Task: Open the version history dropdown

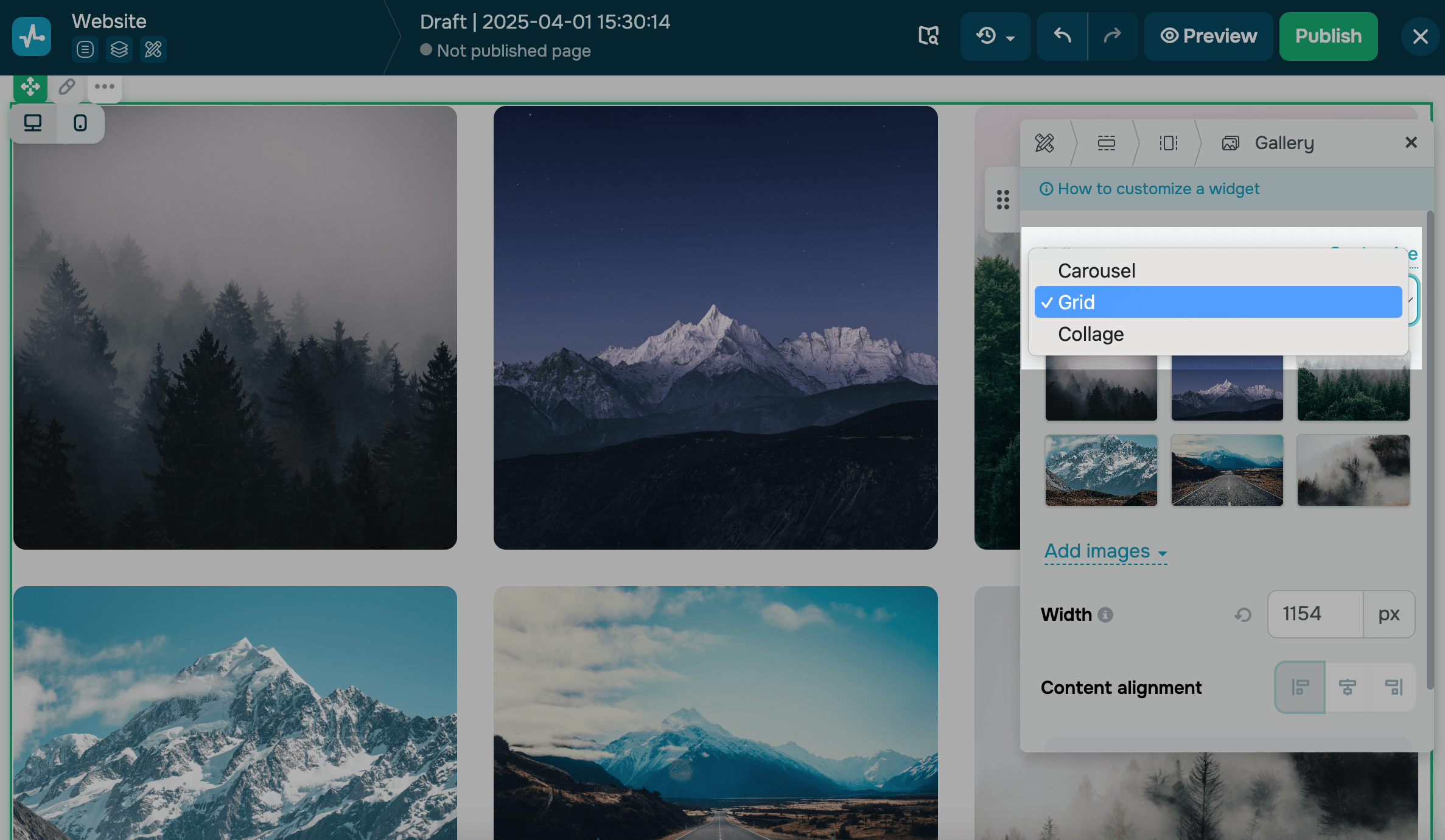Action: tap(995, 36)
